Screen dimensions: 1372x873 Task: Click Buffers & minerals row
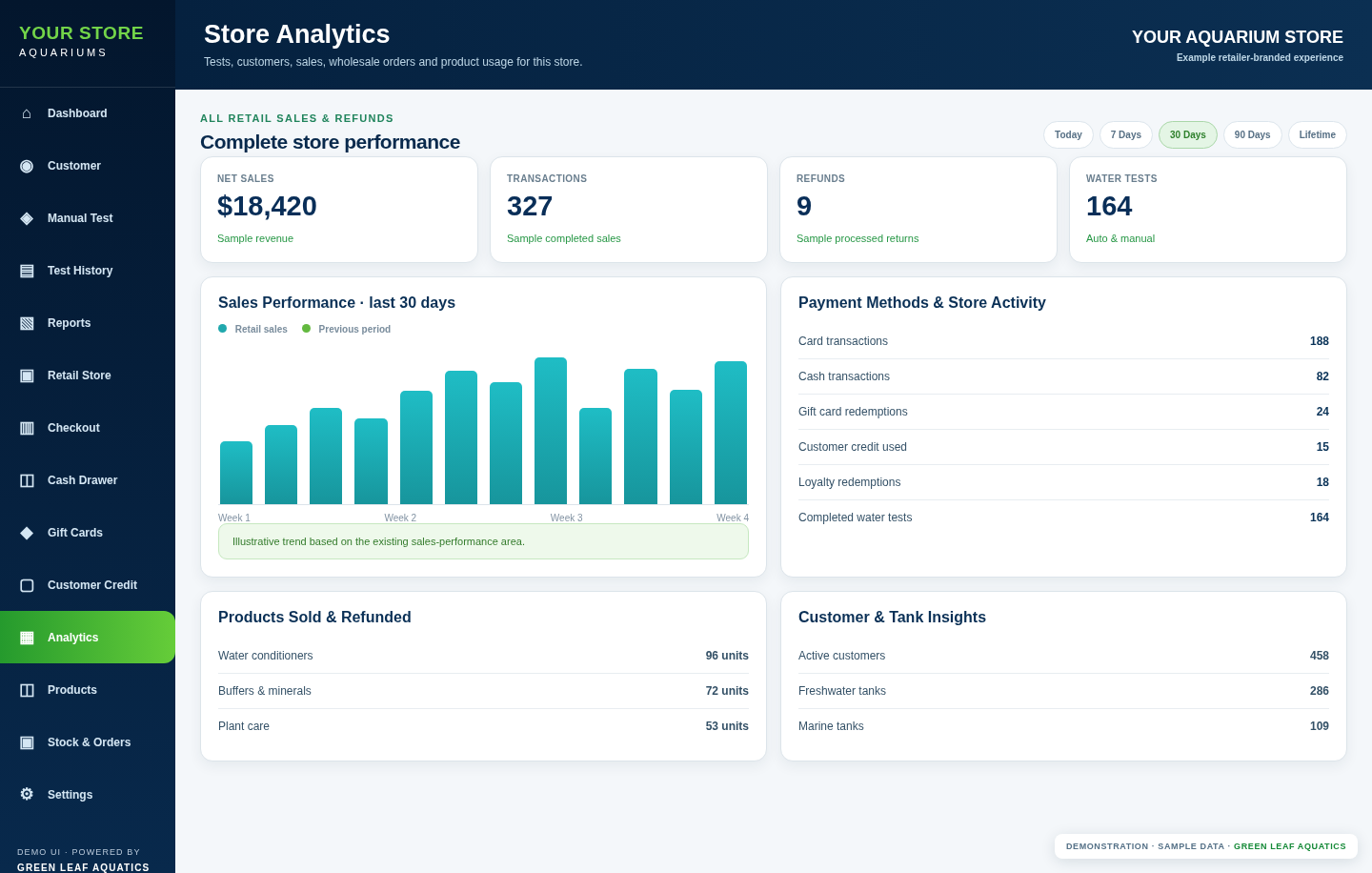[x=483, y=691]
